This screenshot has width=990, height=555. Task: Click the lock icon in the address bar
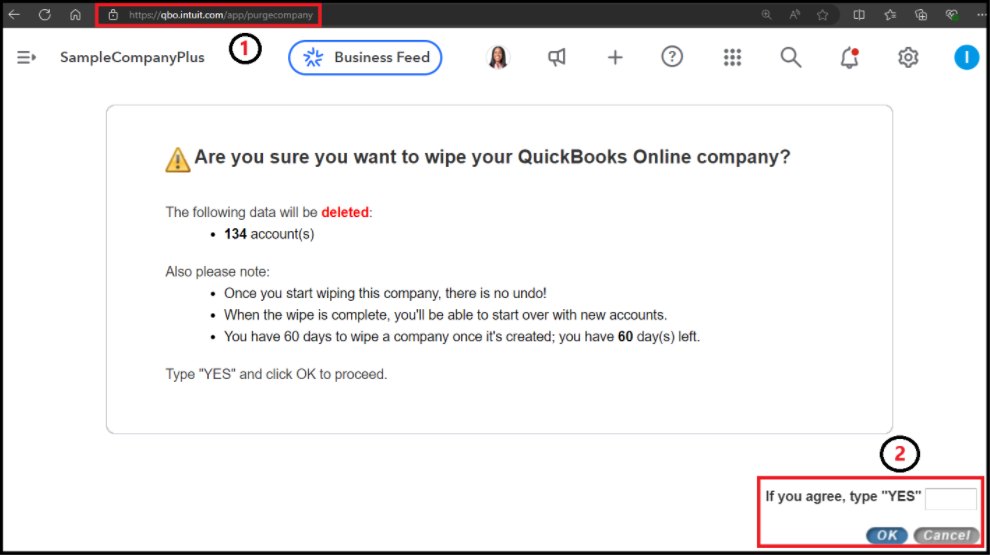click(113, 15)
